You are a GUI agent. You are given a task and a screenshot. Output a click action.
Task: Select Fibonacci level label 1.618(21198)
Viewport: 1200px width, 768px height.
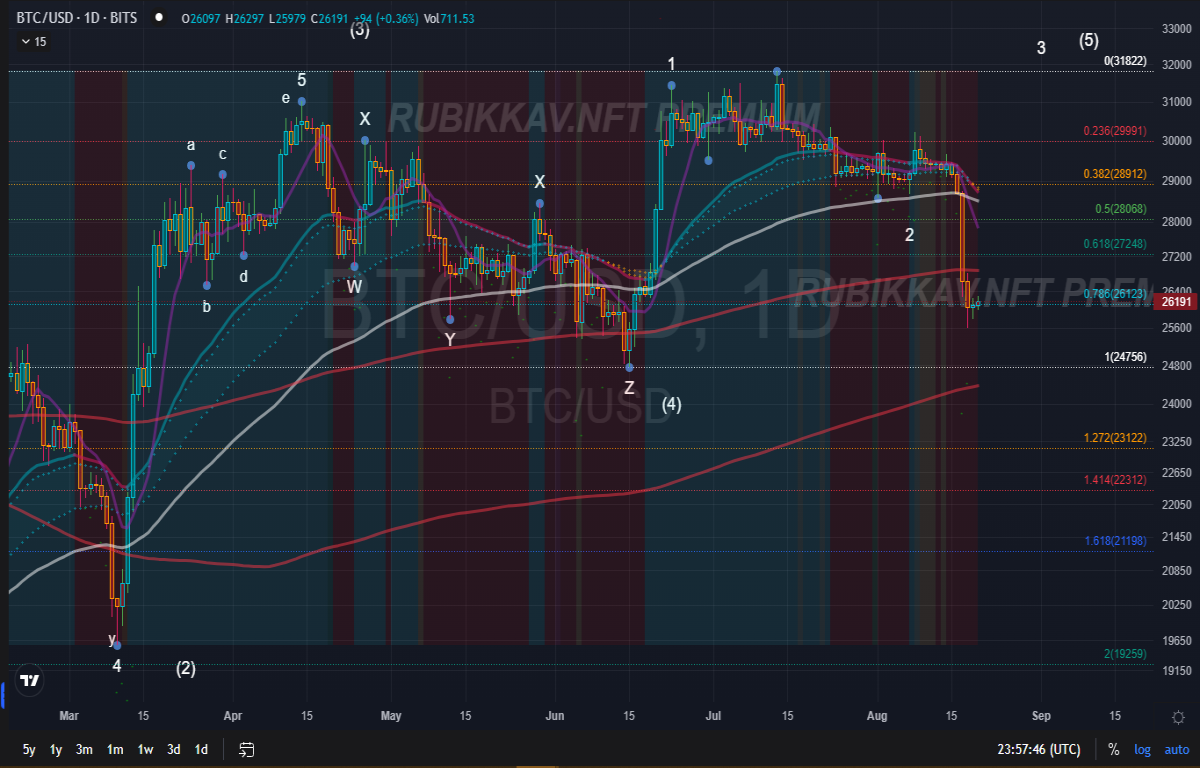[1114, 541]
